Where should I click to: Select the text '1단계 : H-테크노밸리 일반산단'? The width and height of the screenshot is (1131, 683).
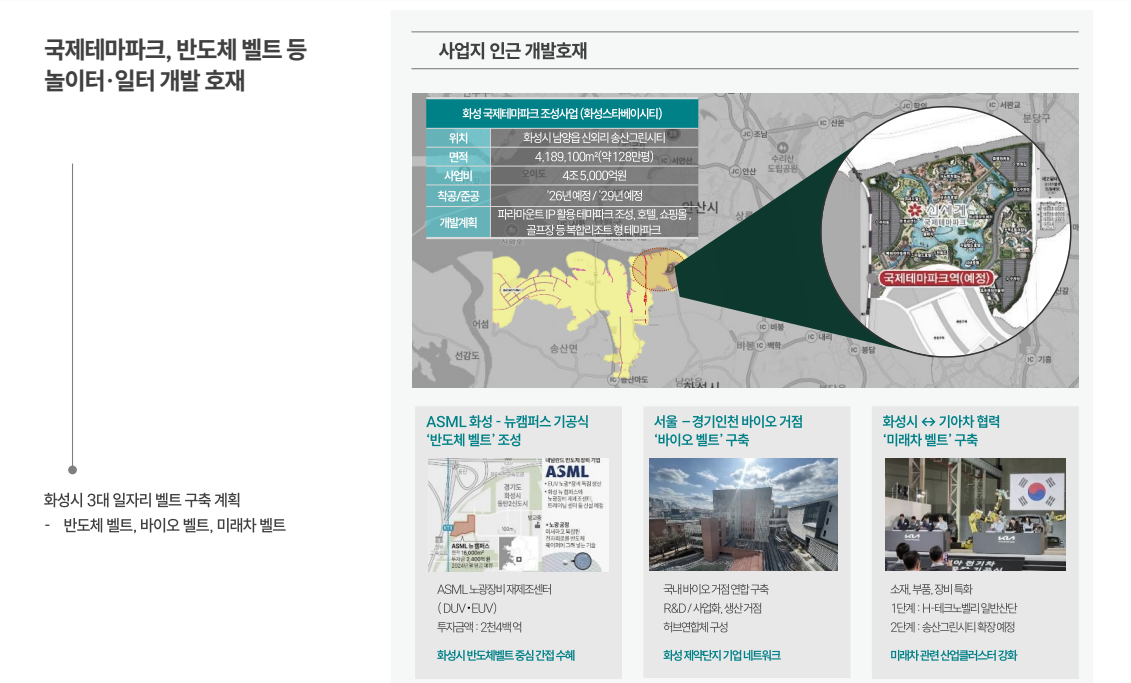point(954,608)
